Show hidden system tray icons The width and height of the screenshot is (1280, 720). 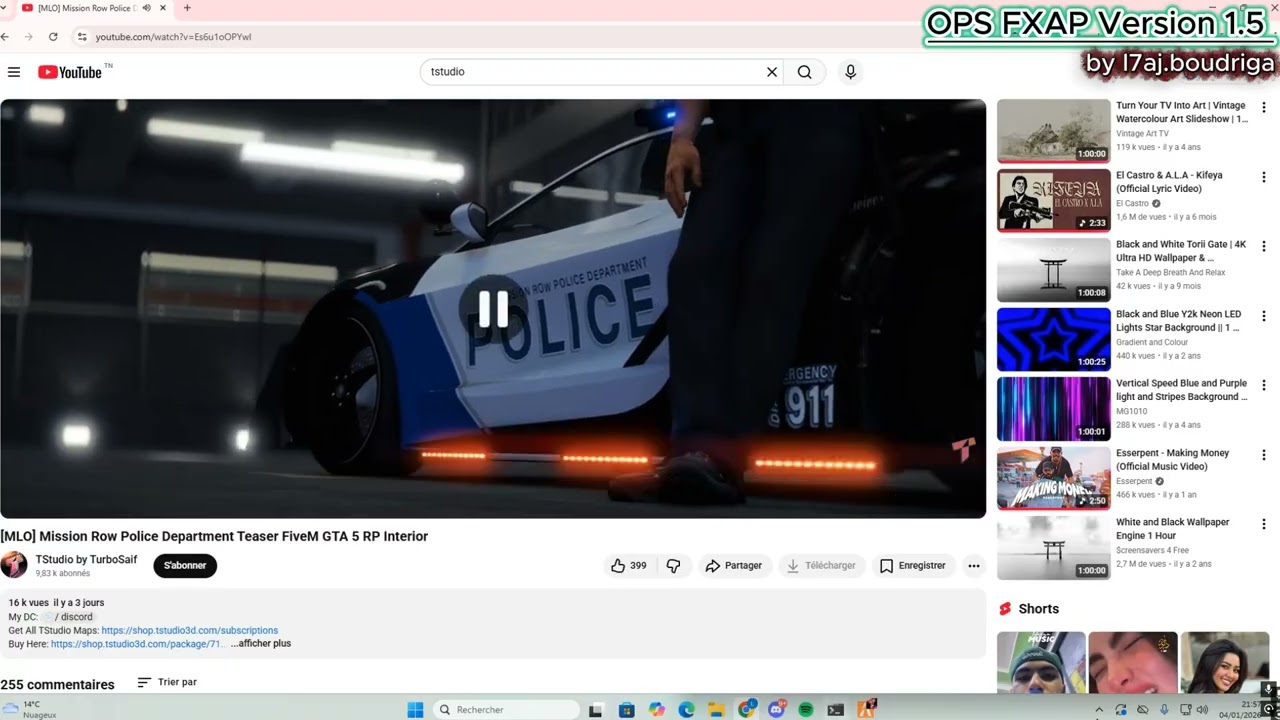(1099, 710)
